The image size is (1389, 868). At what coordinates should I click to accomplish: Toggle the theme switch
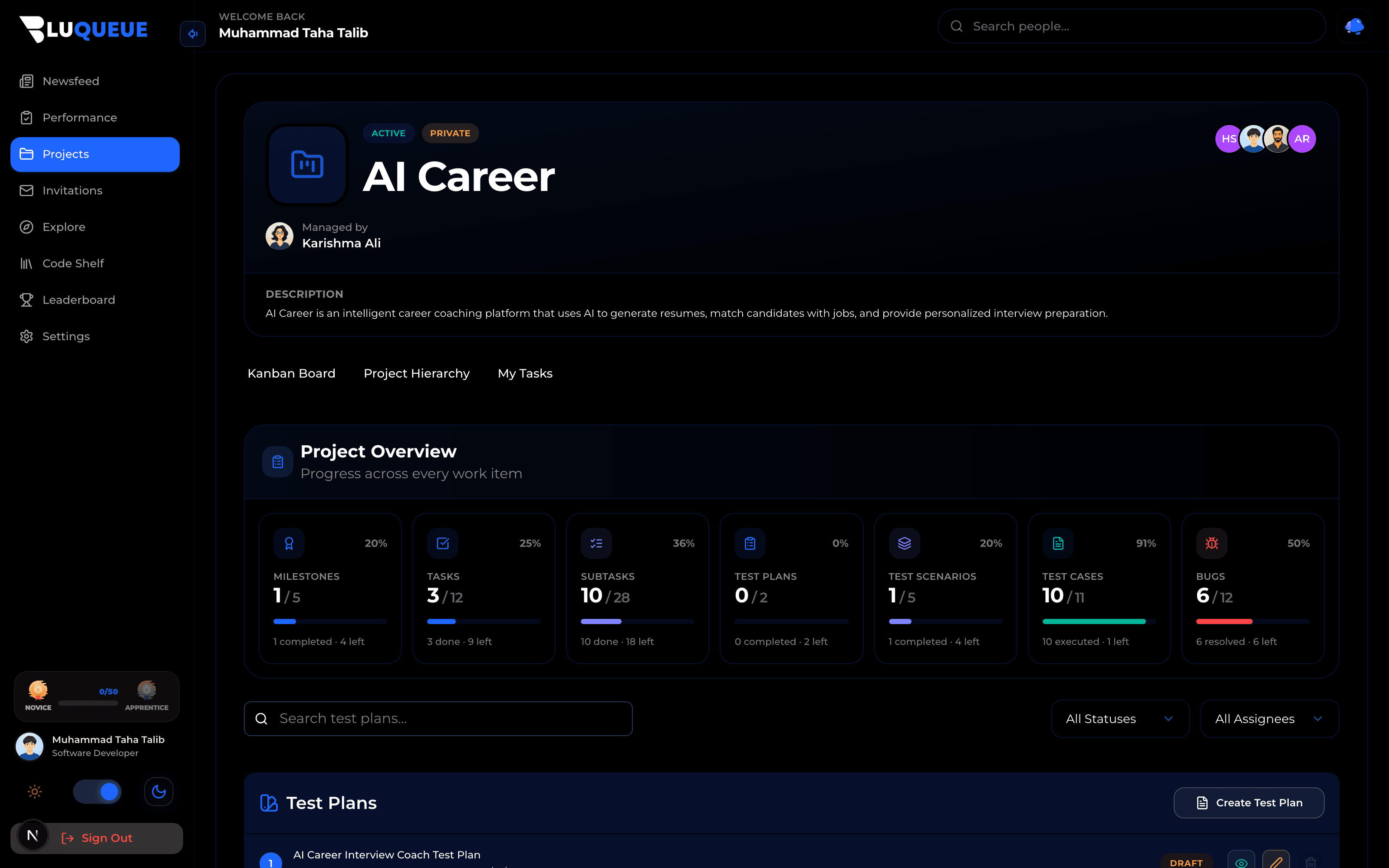[97, 792]
